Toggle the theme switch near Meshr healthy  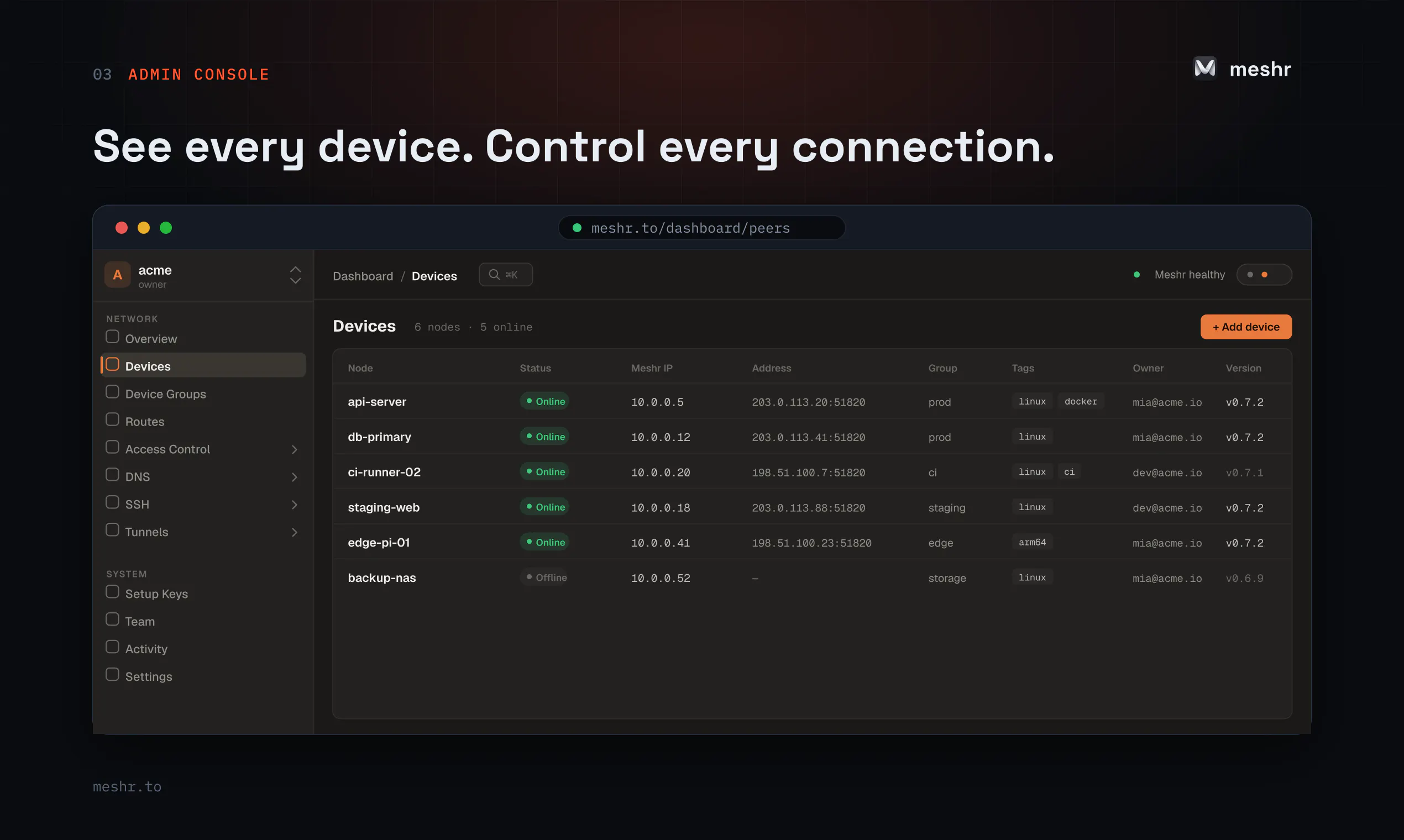tap(1264, 275)
